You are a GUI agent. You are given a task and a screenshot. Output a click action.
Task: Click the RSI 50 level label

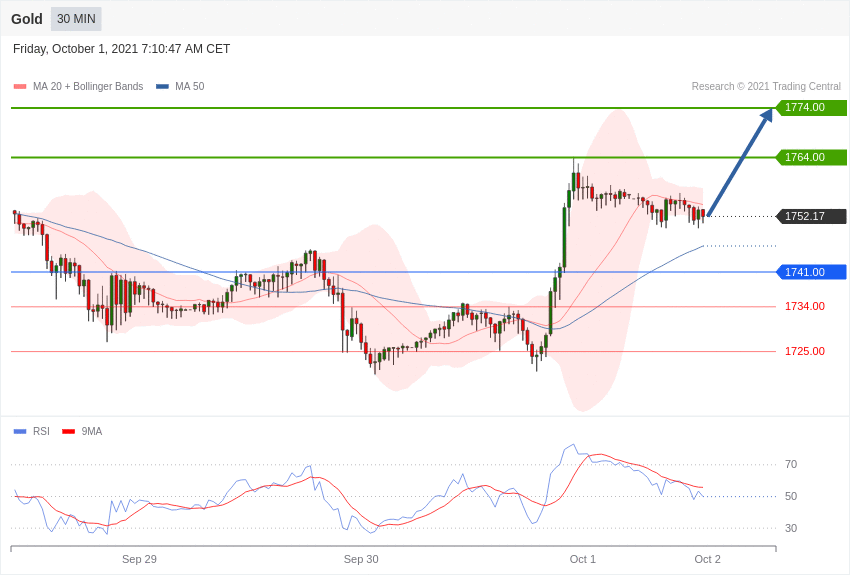(791, 496)
